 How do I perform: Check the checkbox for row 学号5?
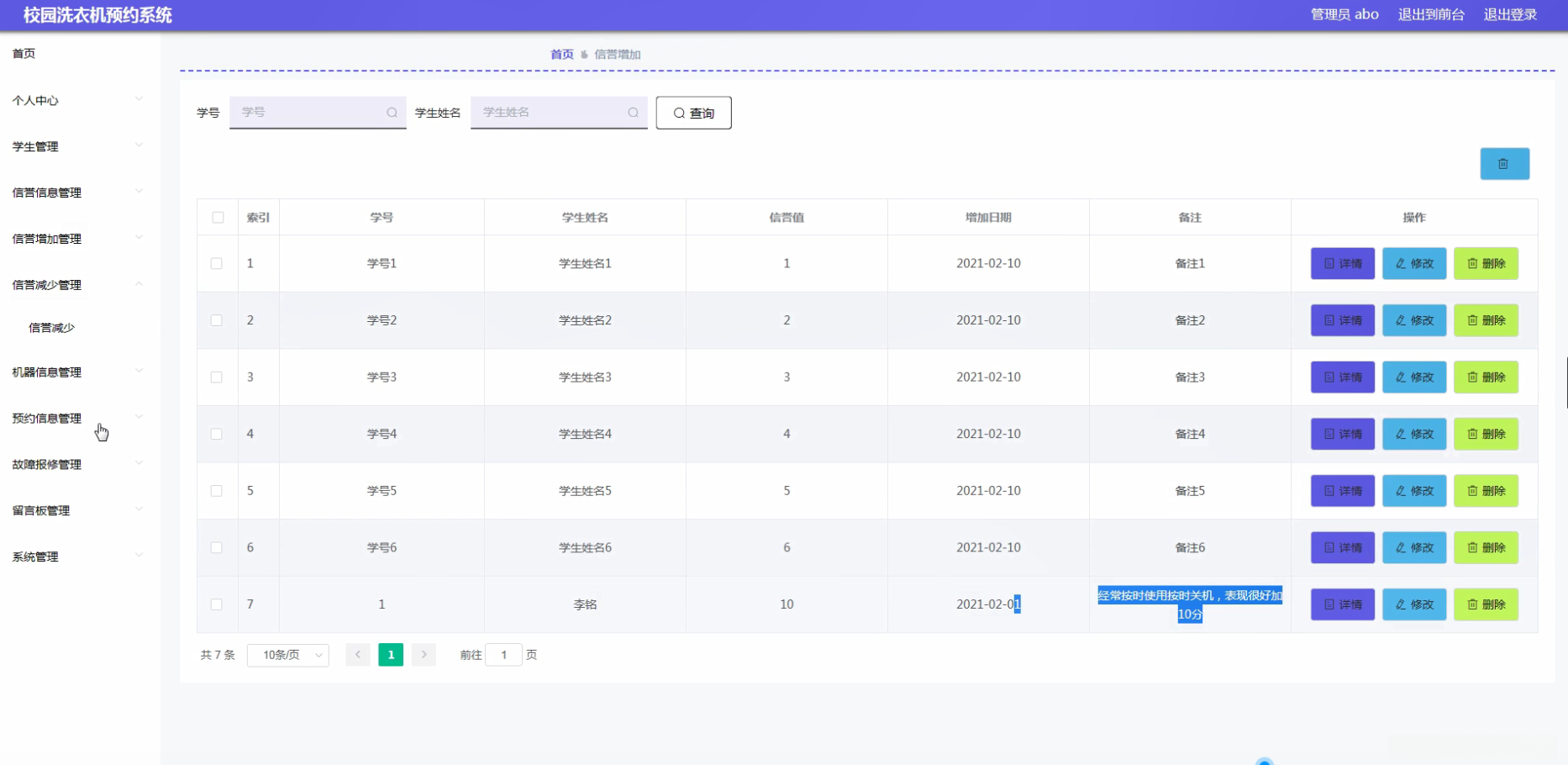(217, 491)
